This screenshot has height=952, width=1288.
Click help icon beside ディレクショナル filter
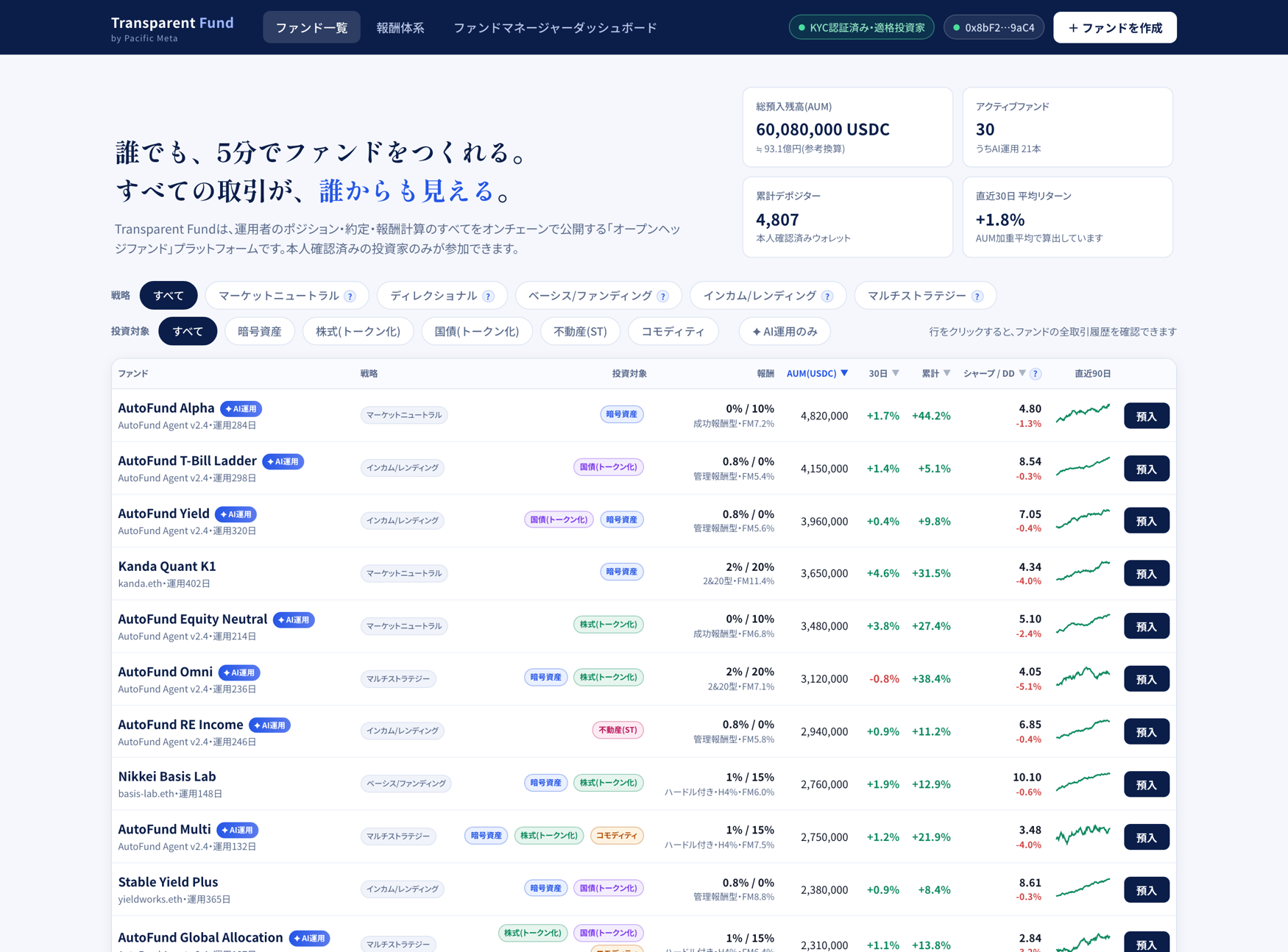click(488, 296)
